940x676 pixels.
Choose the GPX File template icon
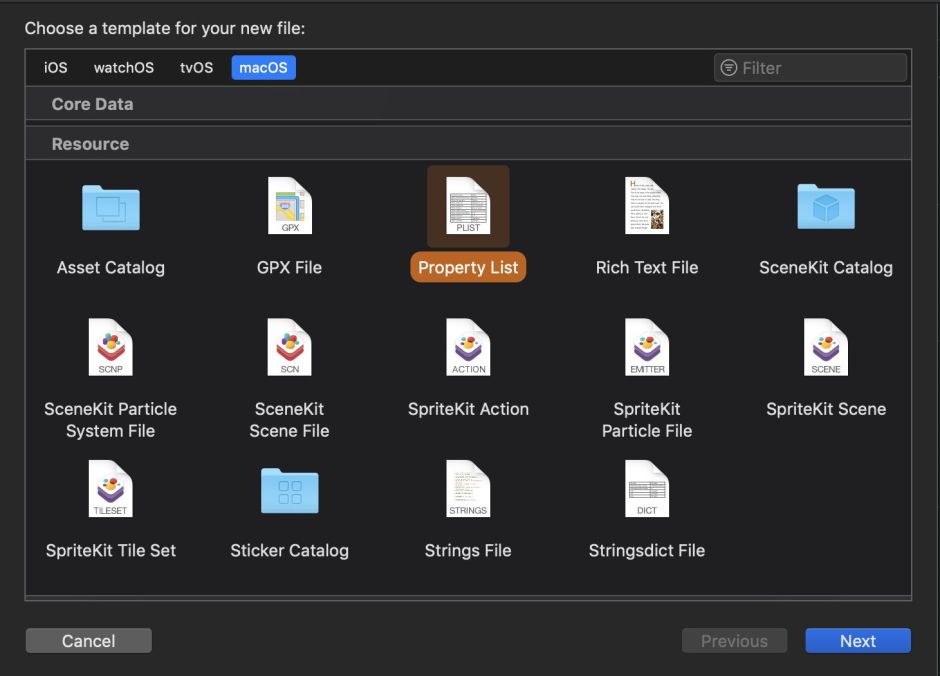click(289, 206)
